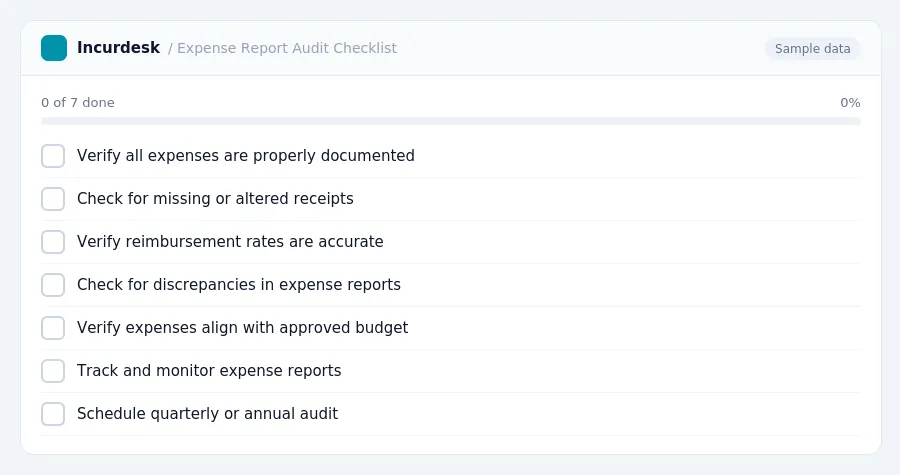Click the text 'Verify all expenses are properly documented'
This screenshot has height=475, width=900.
[246, 155]
